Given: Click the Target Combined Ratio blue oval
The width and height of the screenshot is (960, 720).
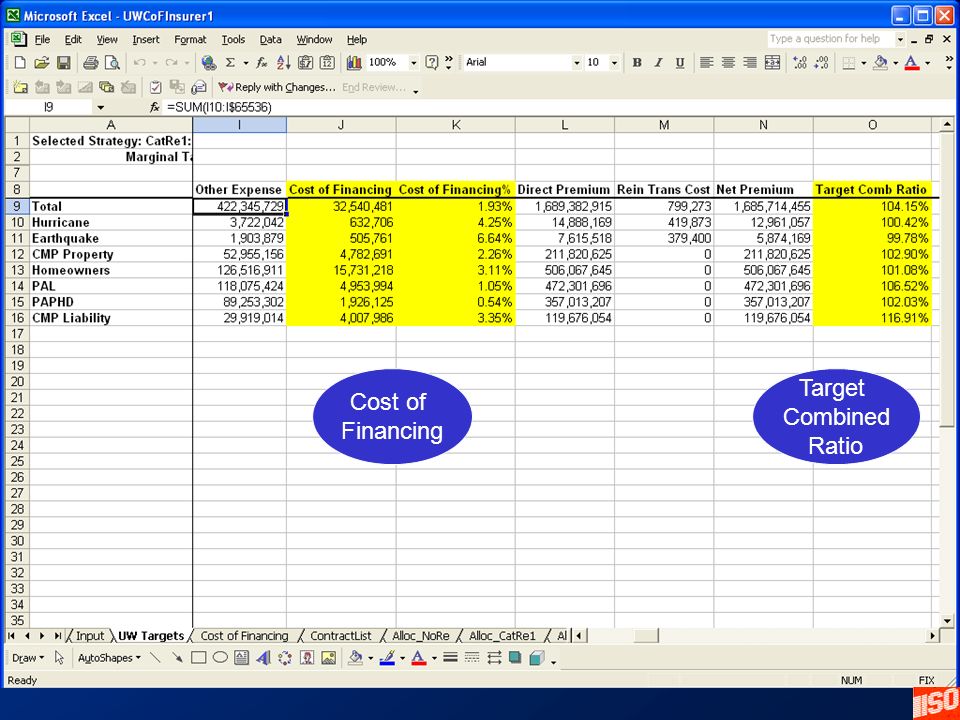Looking at the screenshot, I should pos(836,416).
